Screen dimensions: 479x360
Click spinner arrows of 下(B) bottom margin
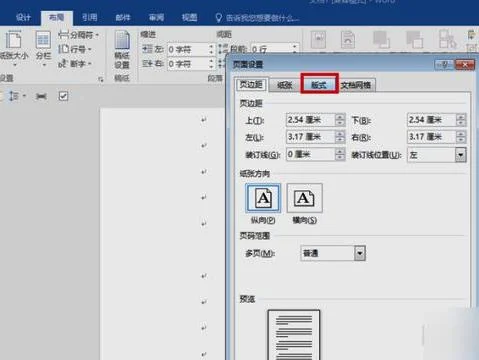461,120
